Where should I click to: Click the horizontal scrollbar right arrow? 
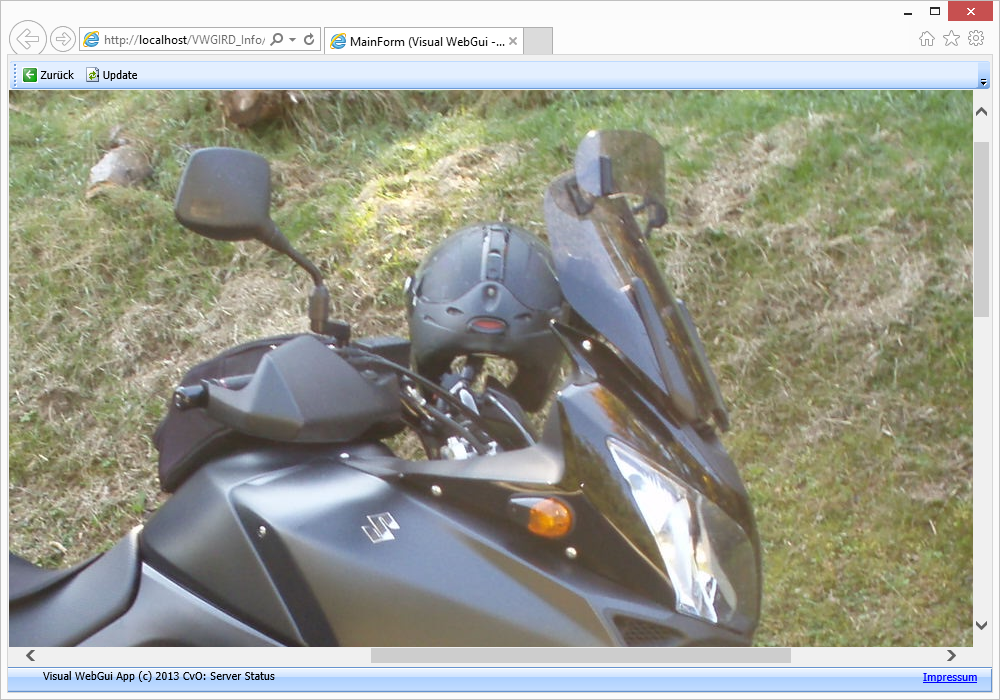(952, 655)
